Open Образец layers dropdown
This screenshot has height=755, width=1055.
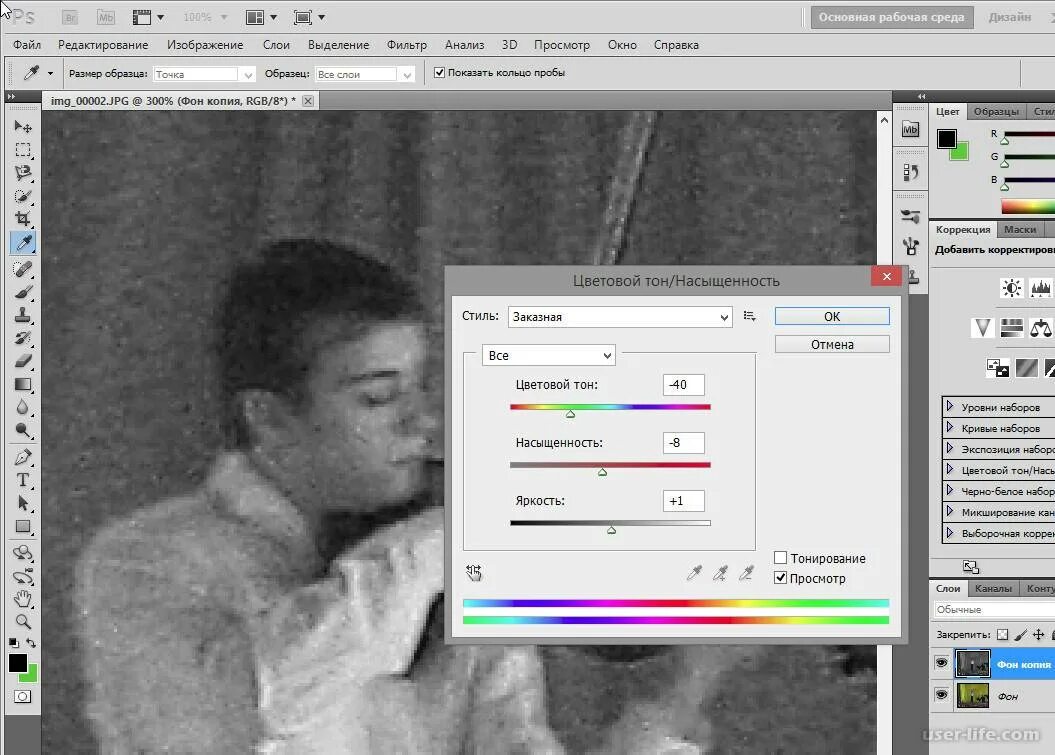(x=365, y=74)
